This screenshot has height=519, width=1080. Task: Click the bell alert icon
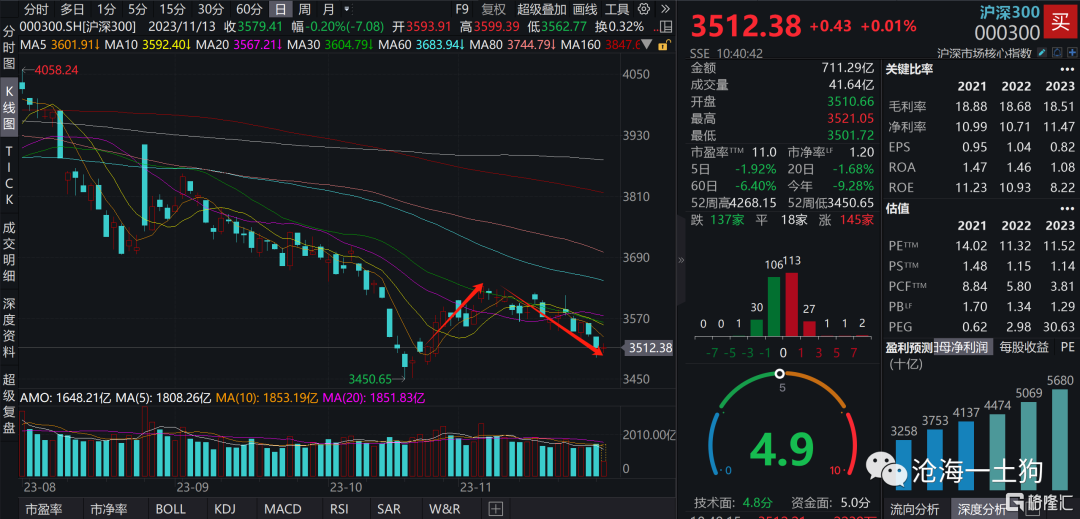[1057, 53]
